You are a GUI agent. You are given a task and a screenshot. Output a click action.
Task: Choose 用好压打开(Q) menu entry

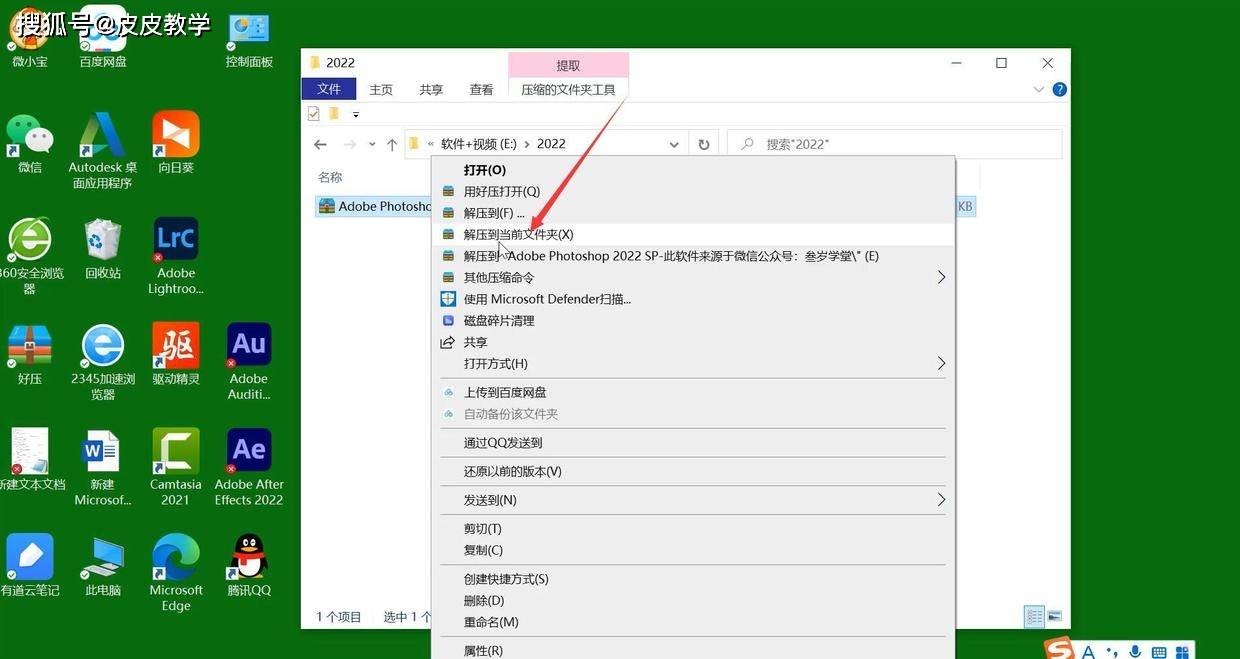tap(694, 191)
